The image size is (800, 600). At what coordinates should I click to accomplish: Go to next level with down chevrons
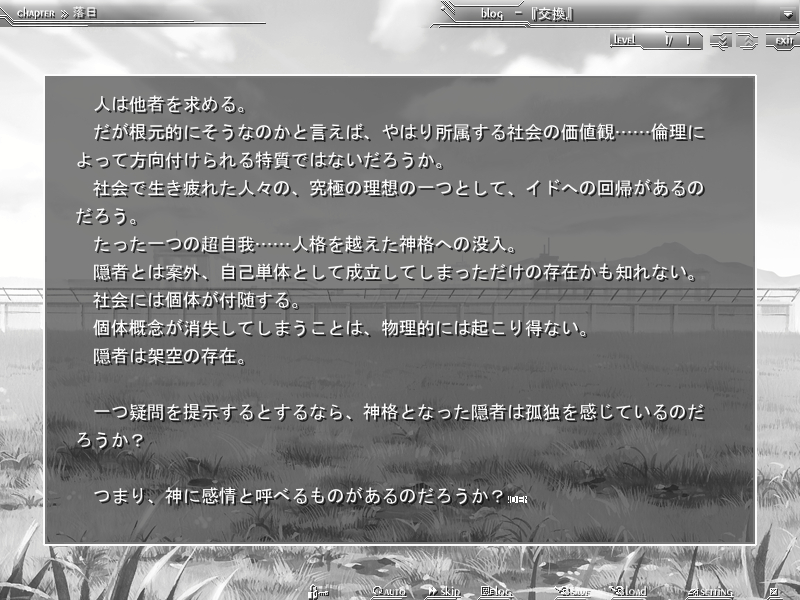coord(720,41)
